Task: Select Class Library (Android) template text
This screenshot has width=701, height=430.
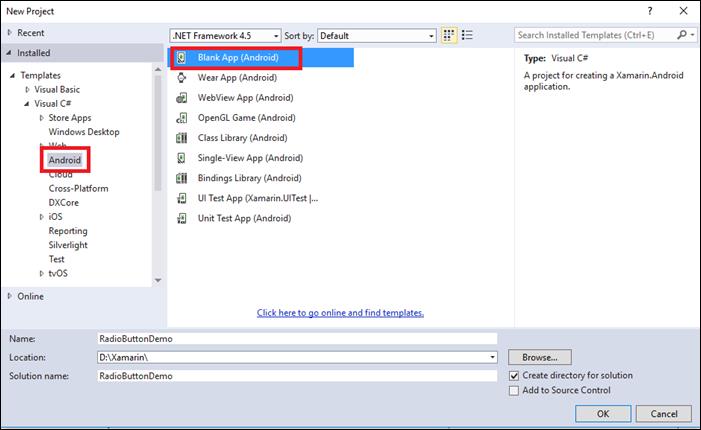Action: tap(242, 138)
